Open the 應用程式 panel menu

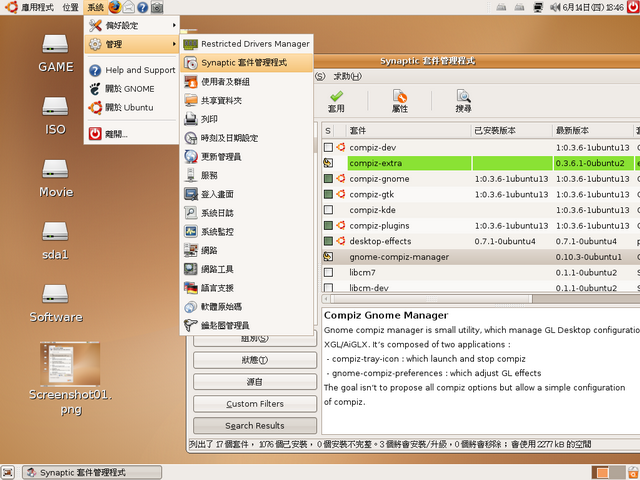[x=29, y=7]
